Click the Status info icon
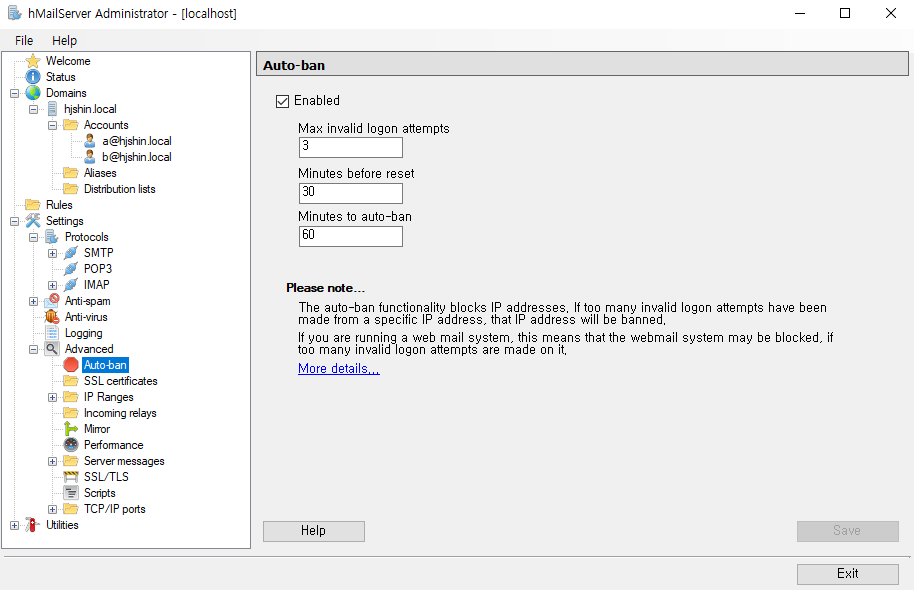 33,77
